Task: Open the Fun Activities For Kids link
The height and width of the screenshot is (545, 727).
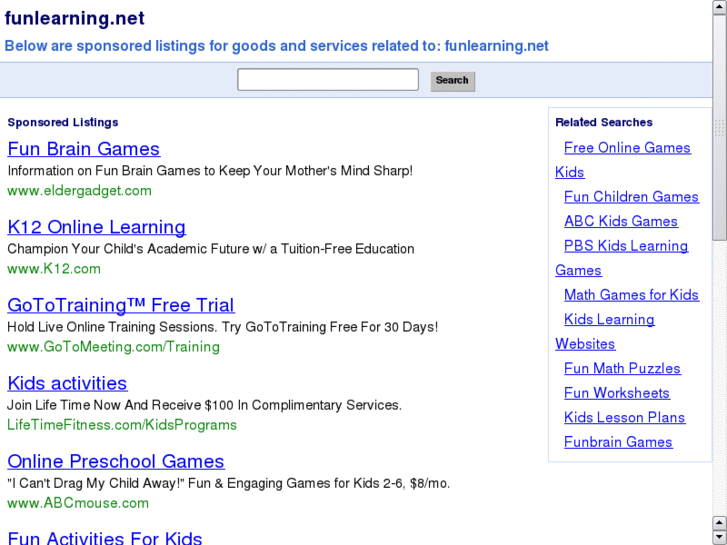Action: (x=104, y=538)
